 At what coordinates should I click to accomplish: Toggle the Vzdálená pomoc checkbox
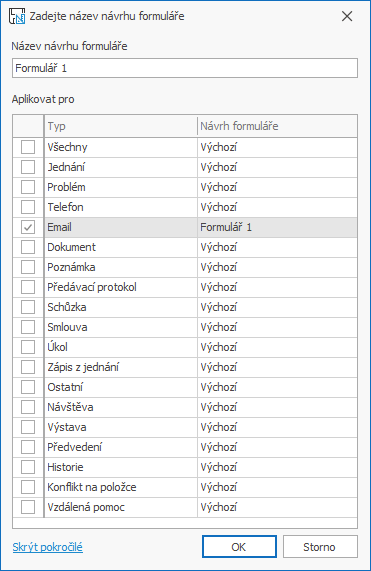[28, 507]
